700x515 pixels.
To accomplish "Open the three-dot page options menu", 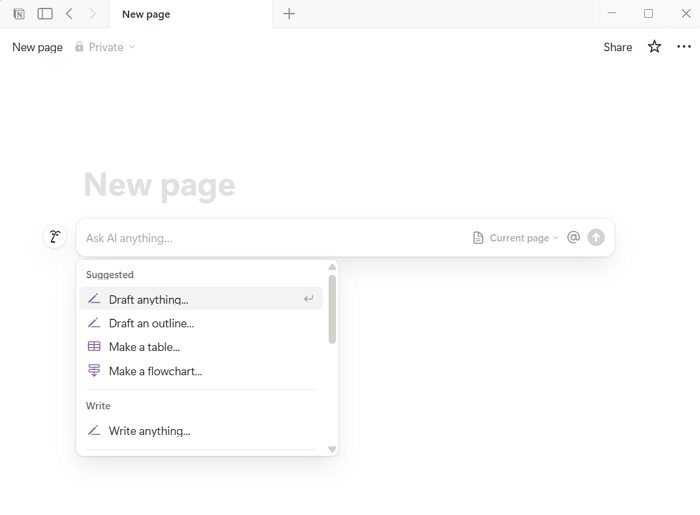I will [x=683, y=46].
